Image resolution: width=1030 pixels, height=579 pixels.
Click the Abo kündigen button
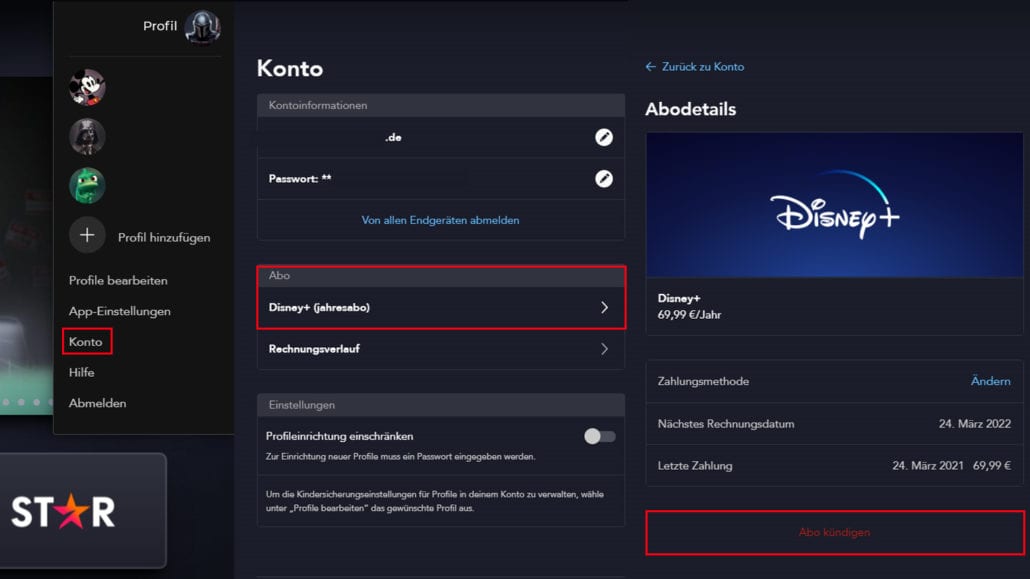834,534
